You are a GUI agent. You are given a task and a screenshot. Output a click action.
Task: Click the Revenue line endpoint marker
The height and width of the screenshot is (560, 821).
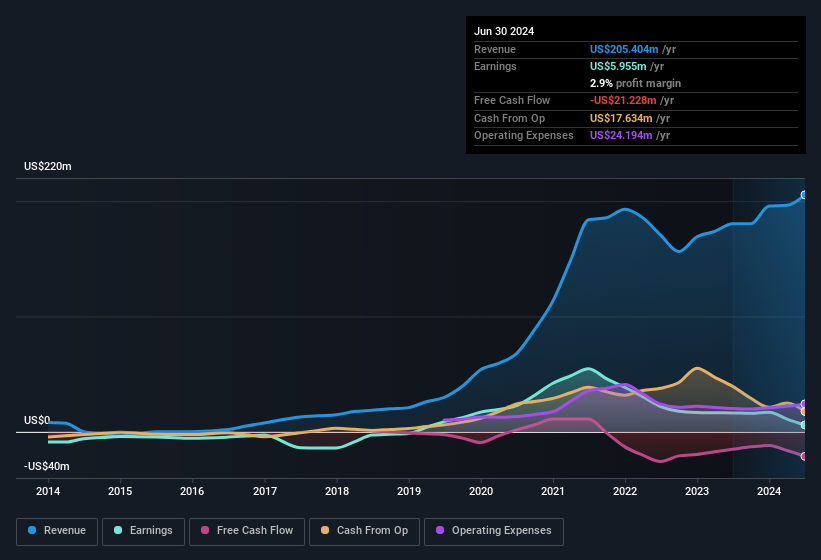tap(804, 195)
